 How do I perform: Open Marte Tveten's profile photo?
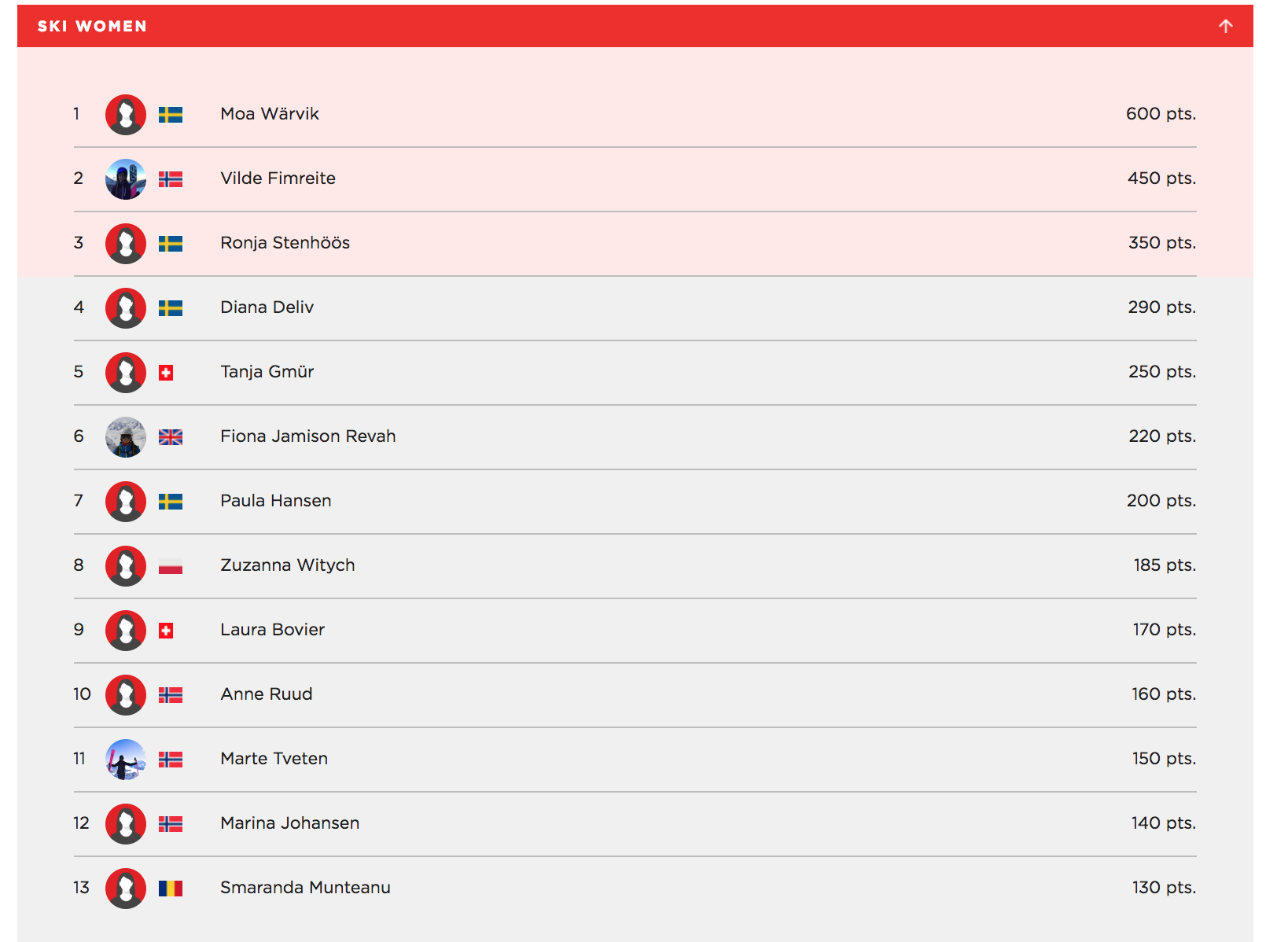click(x=126, y=760)
